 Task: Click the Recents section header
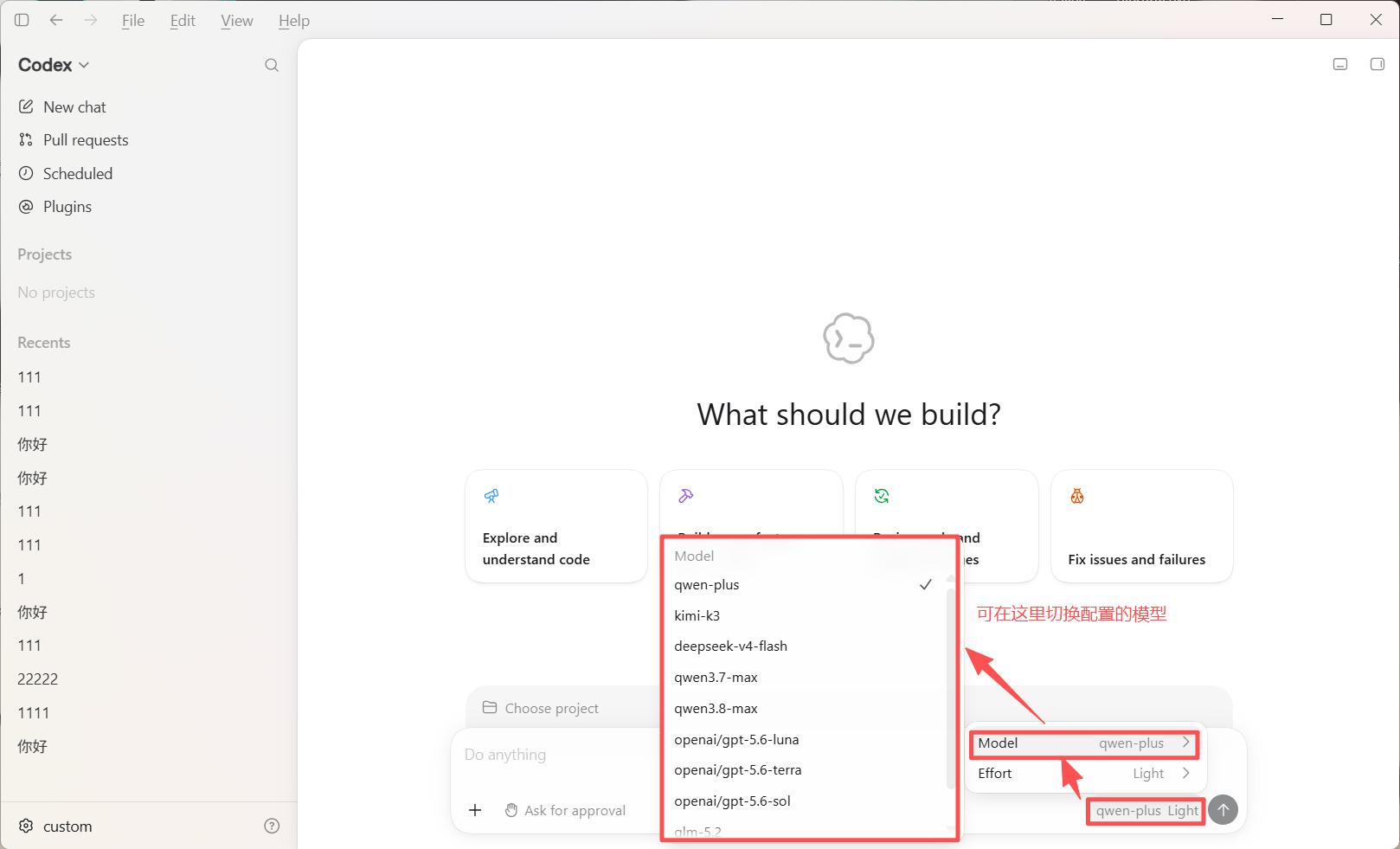44,343
